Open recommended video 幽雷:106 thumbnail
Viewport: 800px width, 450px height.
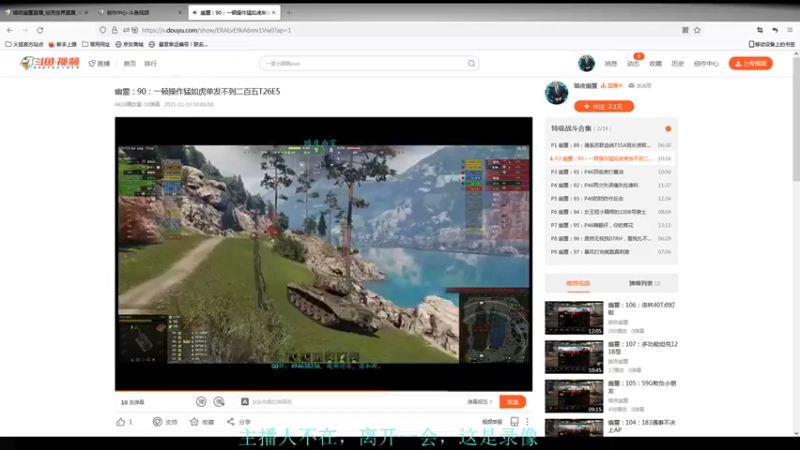coord(574,317)
